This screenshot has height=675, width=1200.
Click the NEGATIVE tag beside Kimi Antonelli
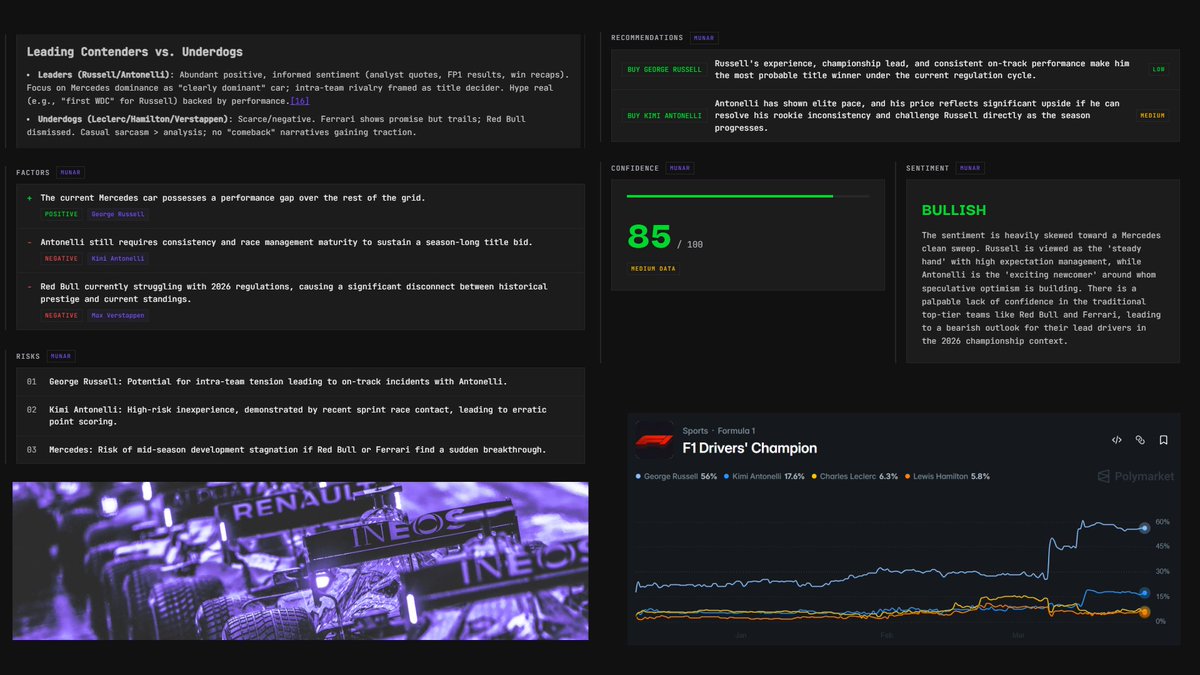pyautogui.click(x=60, y=258)
